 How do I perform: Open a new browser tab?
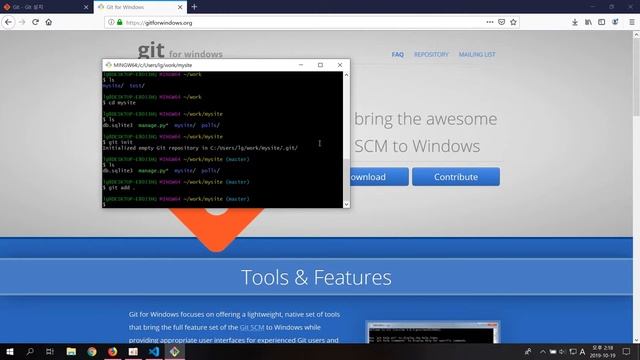point(194,7)
